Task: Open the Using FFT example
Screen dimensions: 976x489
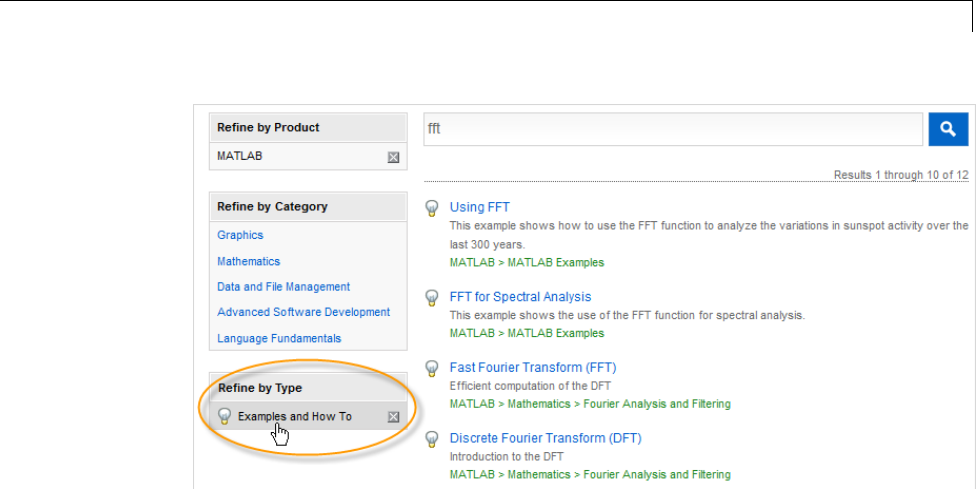Action: [480, 207]
